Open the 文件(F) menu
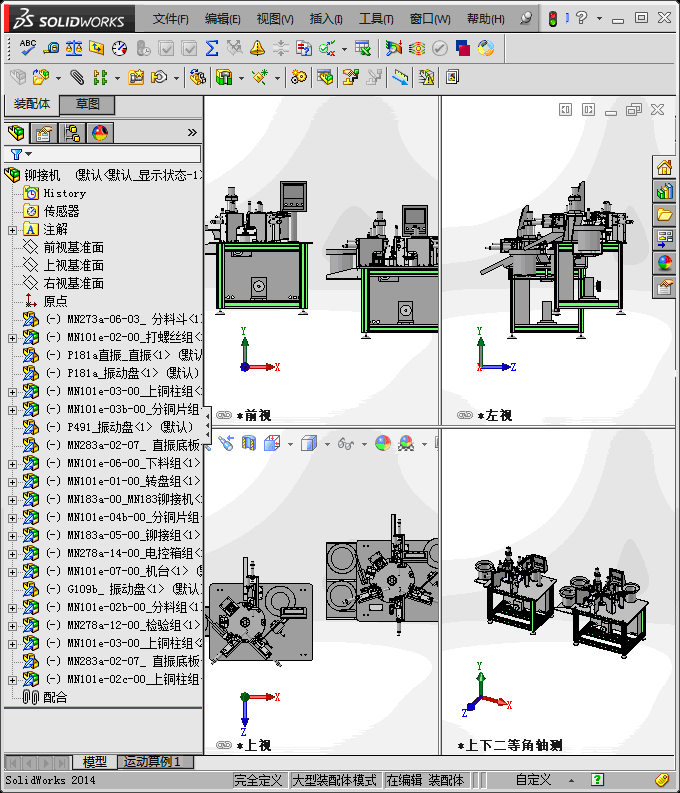This screenshot has width=680, height=793. click(x=170, y=19)
